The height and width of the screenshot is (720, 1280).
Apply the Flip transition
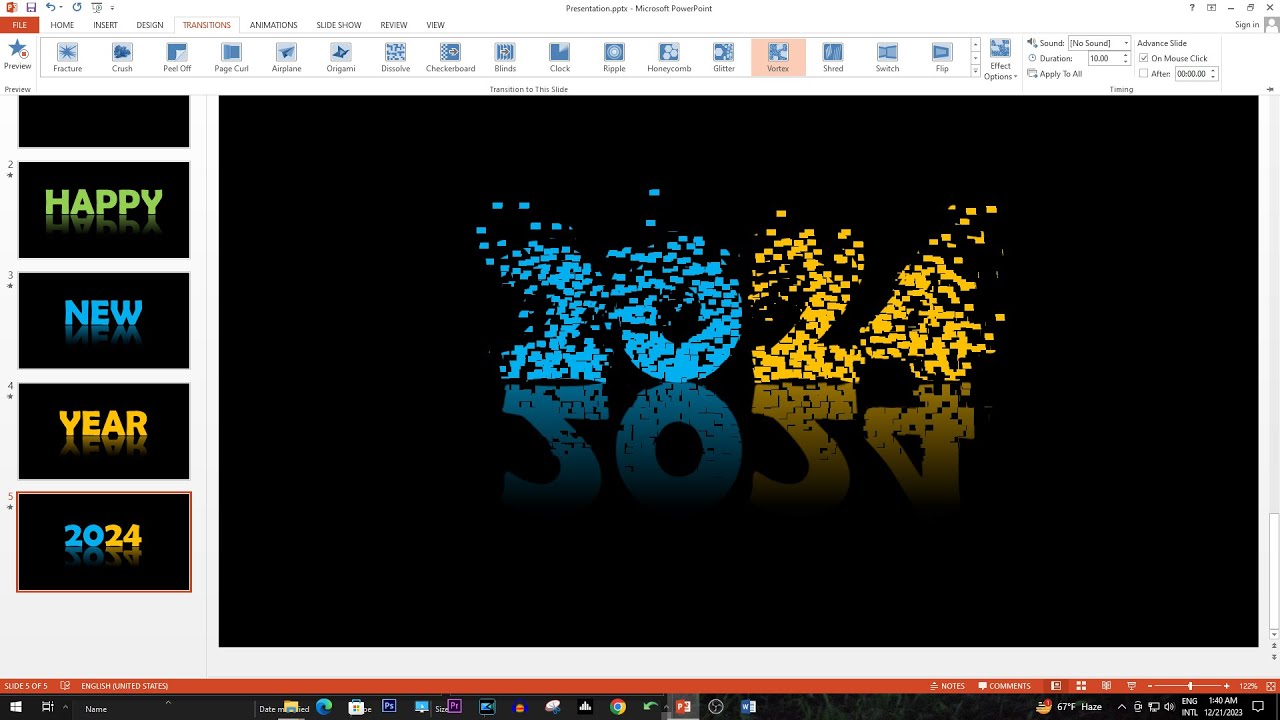click(x=942, y=57)
